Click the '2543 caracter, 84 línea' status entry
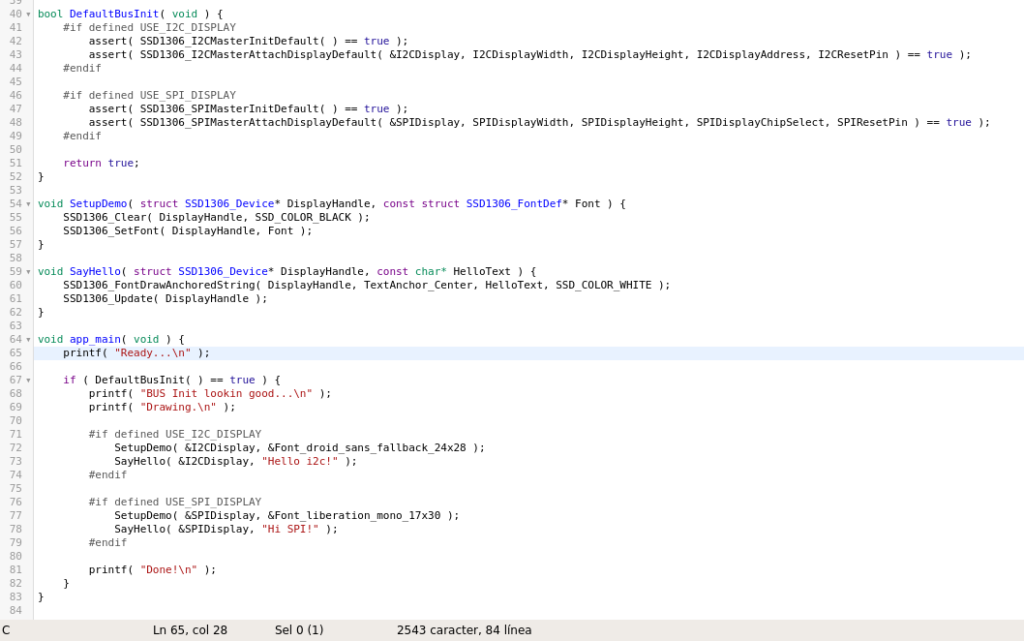 tap(464, 630)
